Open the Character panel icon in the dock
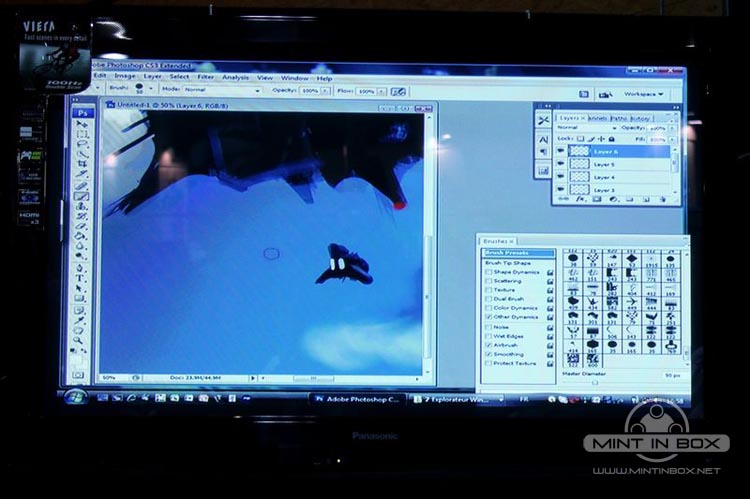Image resolution: width=750 pixels, height=499 pixels. click(543, 140)
